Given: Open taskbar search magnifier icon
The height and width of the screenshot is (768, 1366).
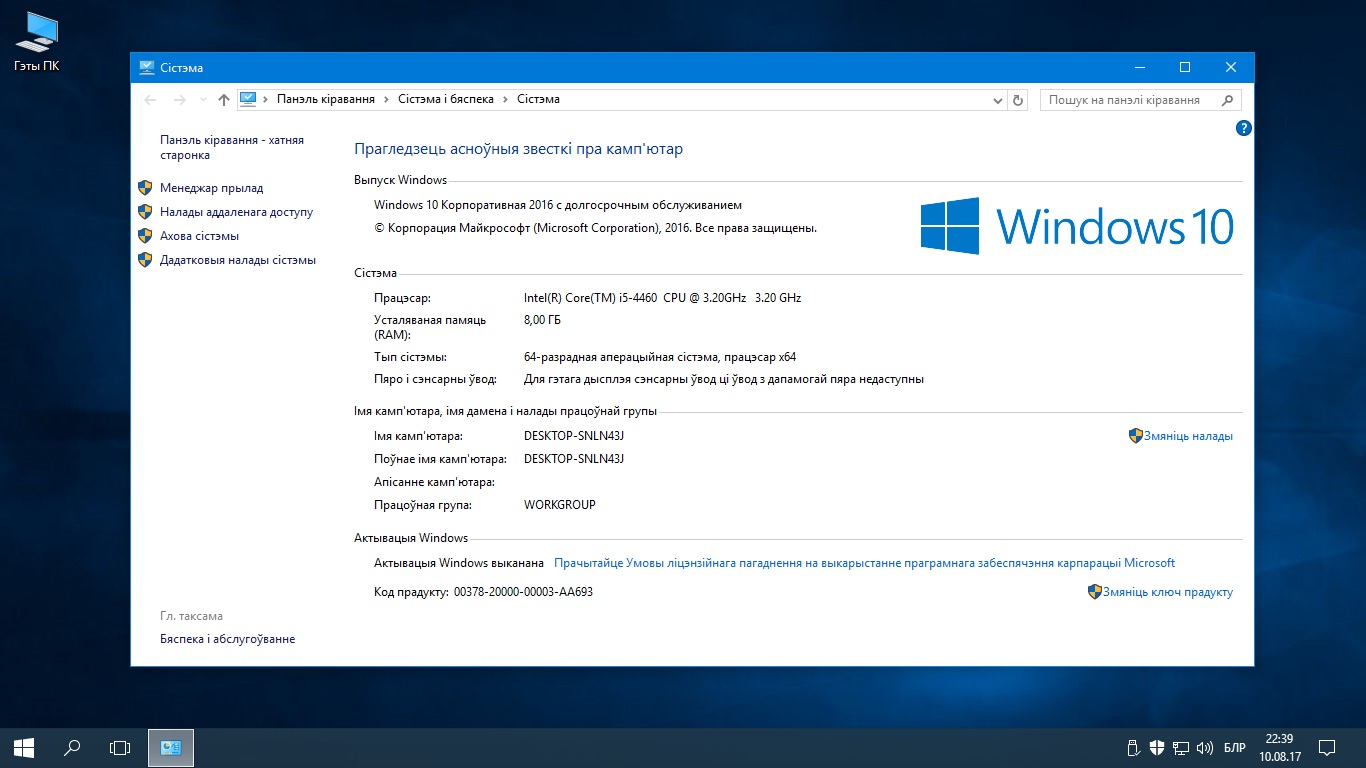Looking at the screenshot, I should (72, 747).
